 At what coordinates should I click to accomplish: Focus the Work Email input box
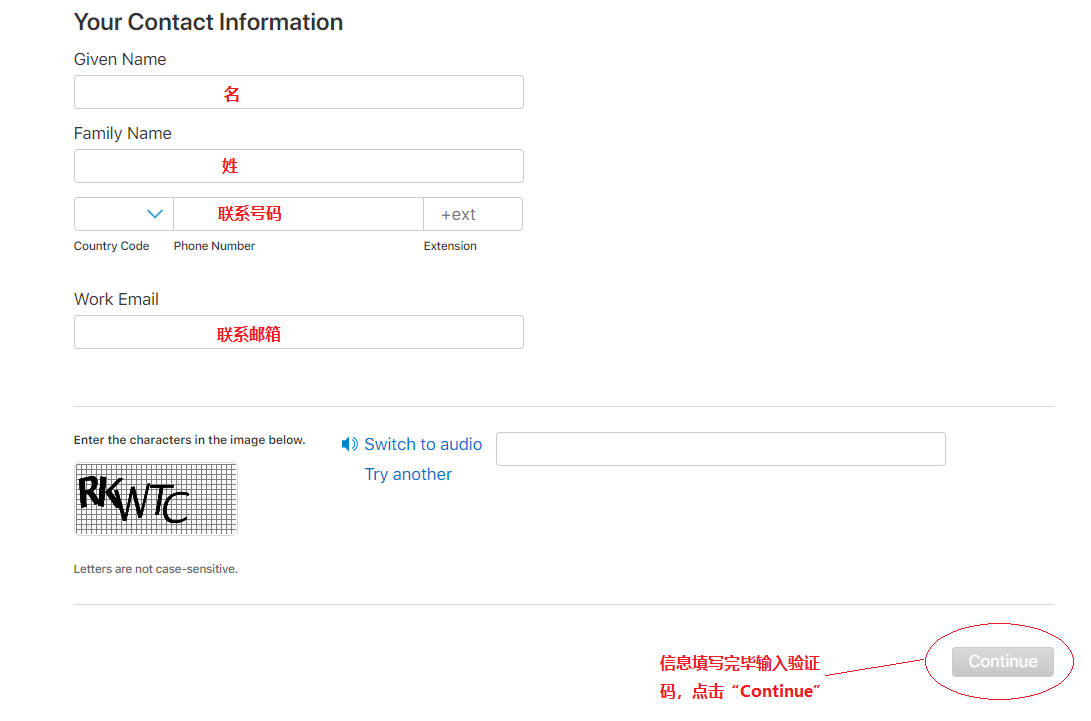pyautogui.click(x=298, y=332)
